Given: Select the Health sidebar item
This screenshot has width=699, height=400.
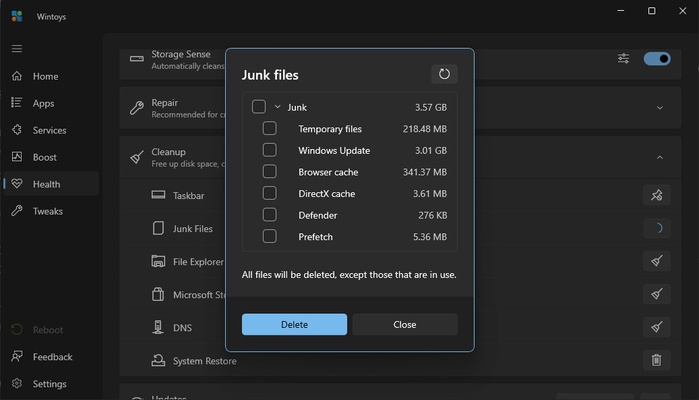Looking at the screenshot, I should [x=51, y=184].
